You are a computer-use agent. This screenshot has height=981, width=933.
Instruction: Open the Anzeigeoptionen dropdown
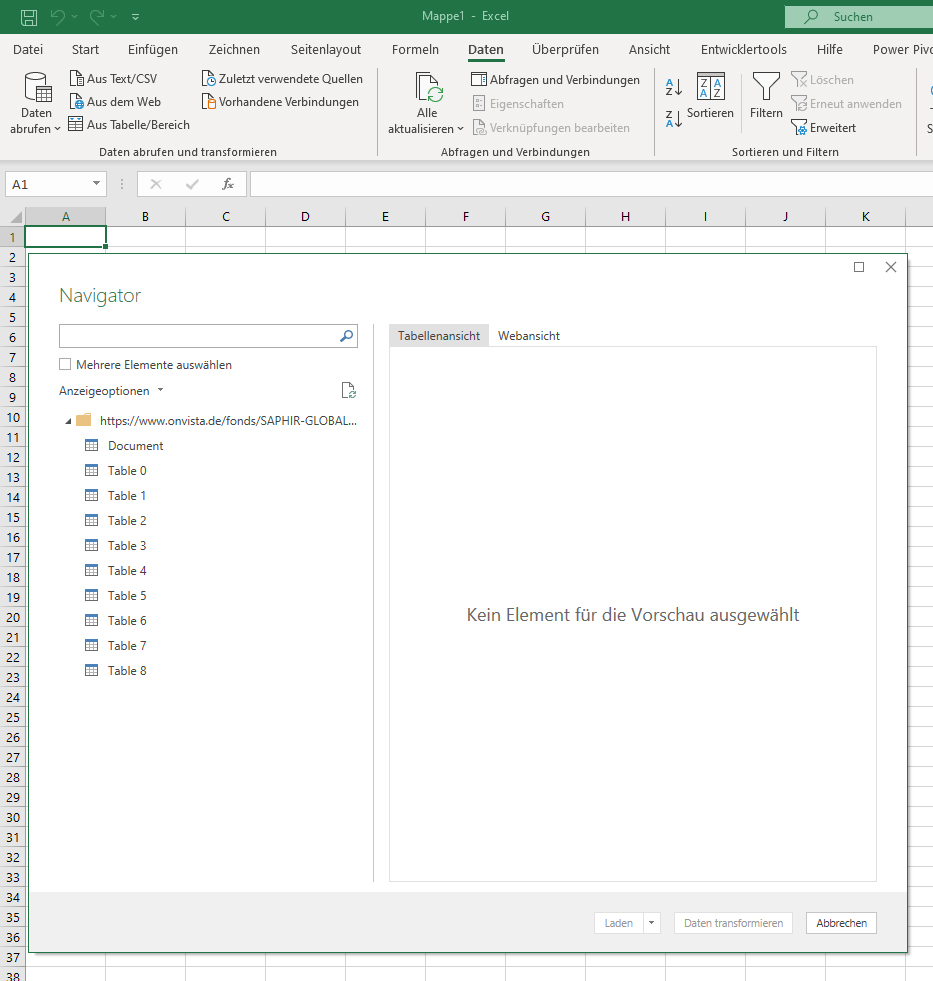tap(111, 391)
